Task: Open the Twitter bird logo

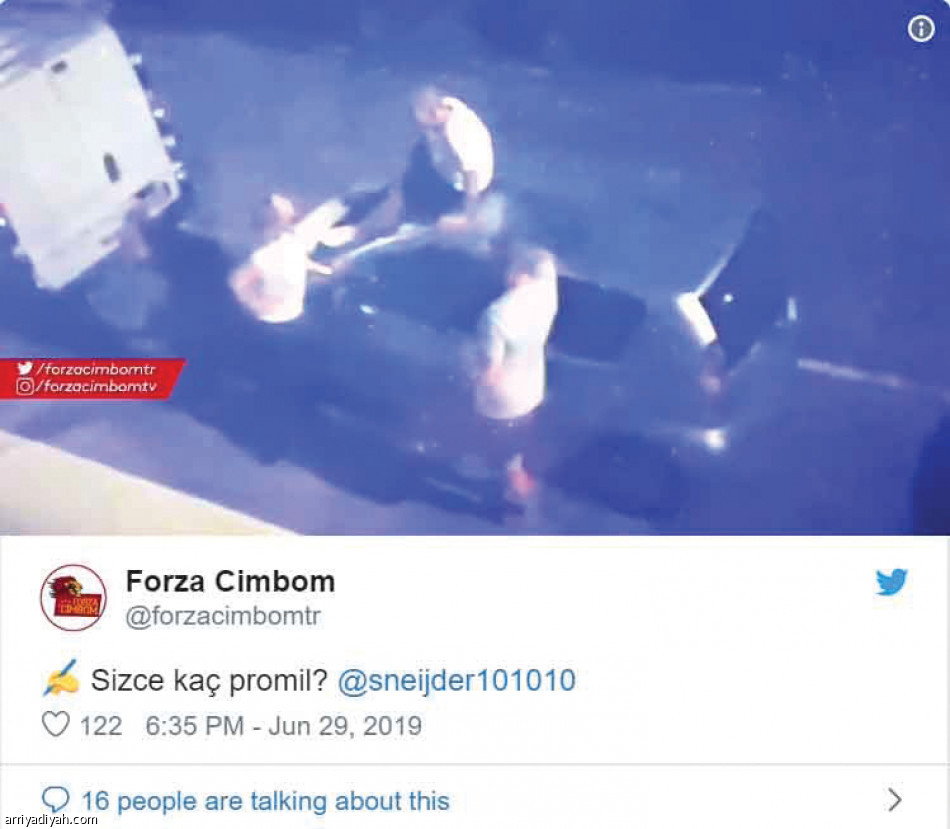Action: (x=891, y=582)
